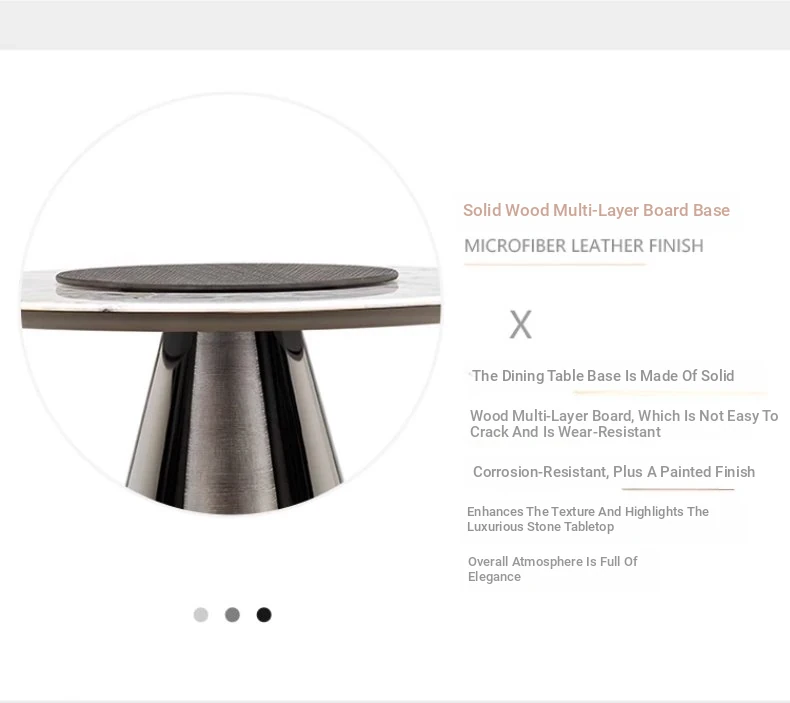Click 'Crack And Is Wear-Resistant' line

(x=565, y=432)
